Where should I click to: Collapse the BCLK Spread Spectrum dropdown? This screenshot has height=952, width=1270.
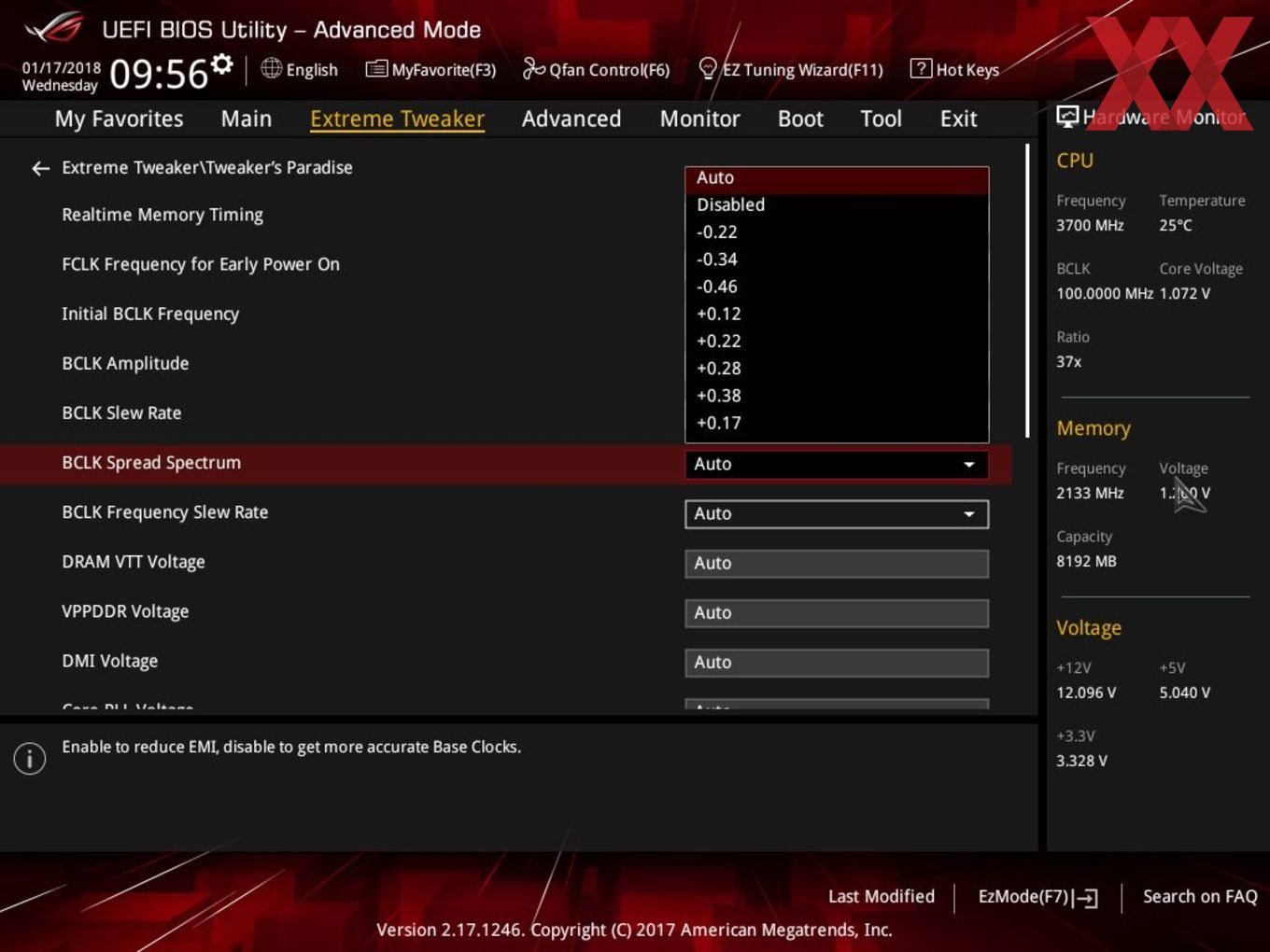837,465
